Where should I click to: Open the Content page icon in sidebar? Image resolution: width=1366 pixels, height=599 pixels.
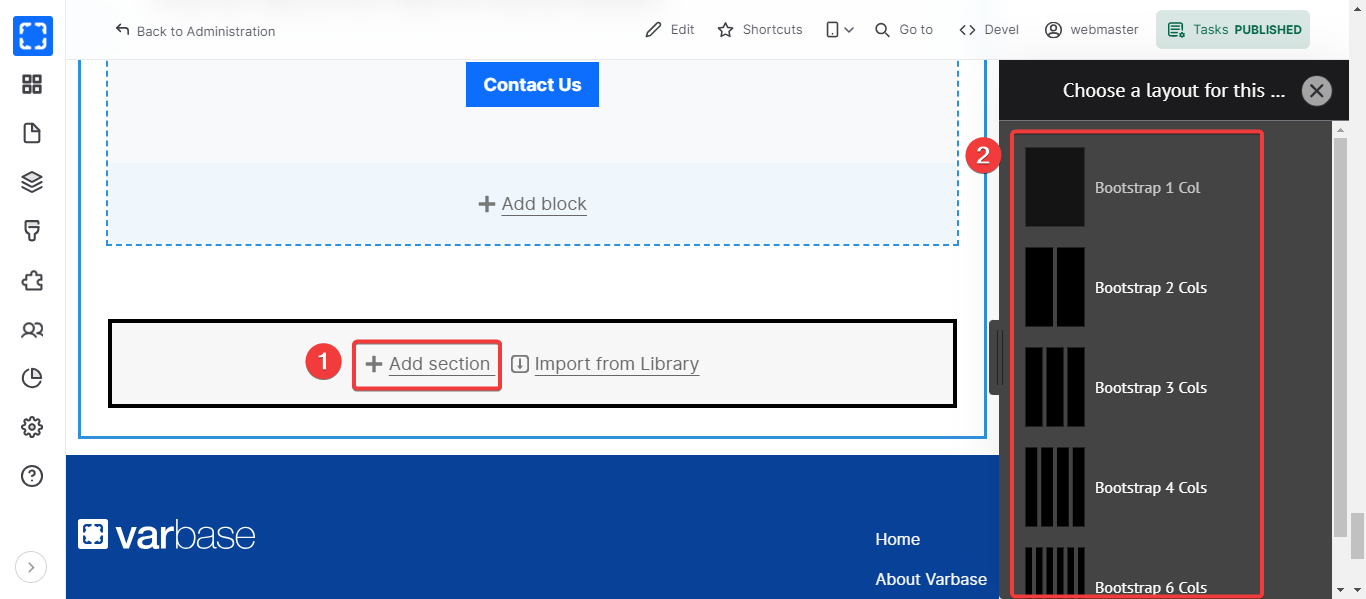click(x=32, y=133)
